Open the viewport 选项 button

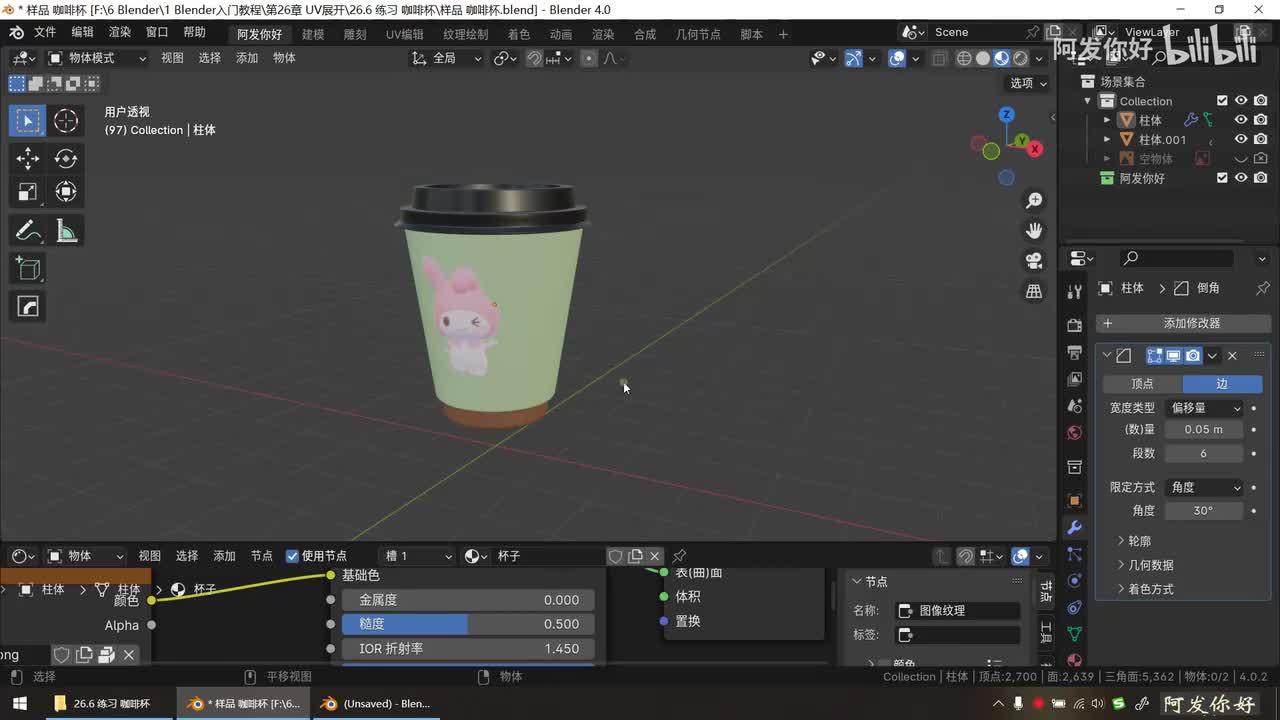click(1027, 83)
